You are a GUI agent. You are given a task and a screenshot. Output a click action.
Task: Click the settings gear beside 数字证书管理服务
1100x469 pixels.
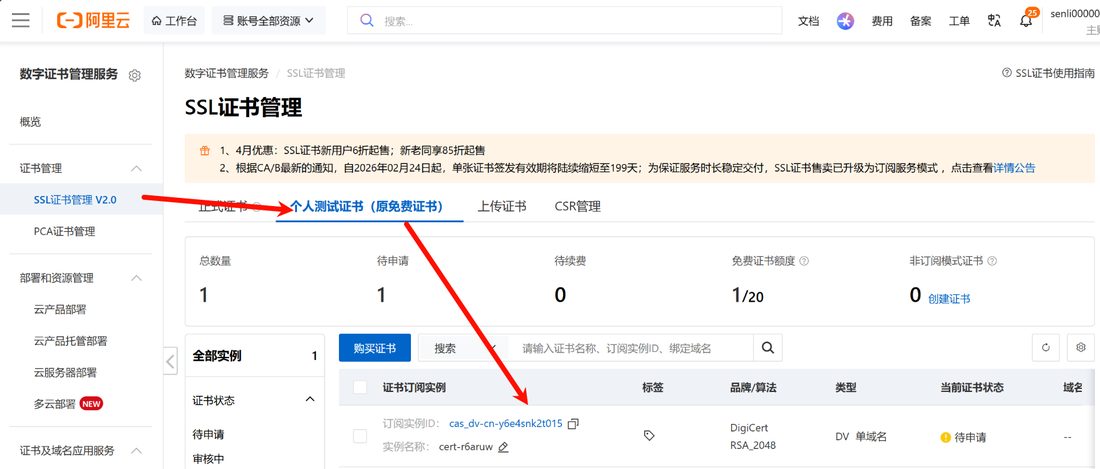[135, 75]
